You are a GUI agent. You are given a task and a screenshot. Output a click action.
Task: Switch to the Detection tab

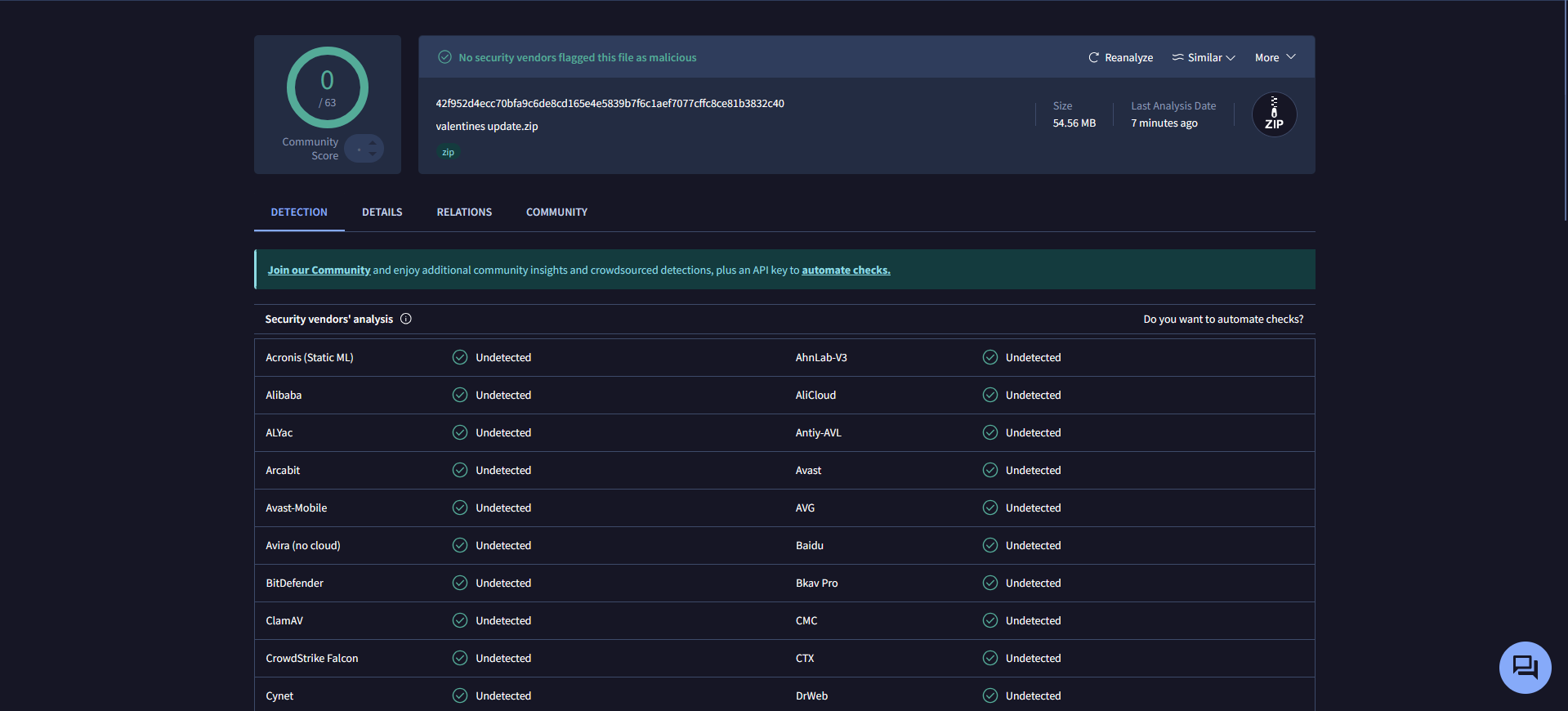[x=299, y=212]
